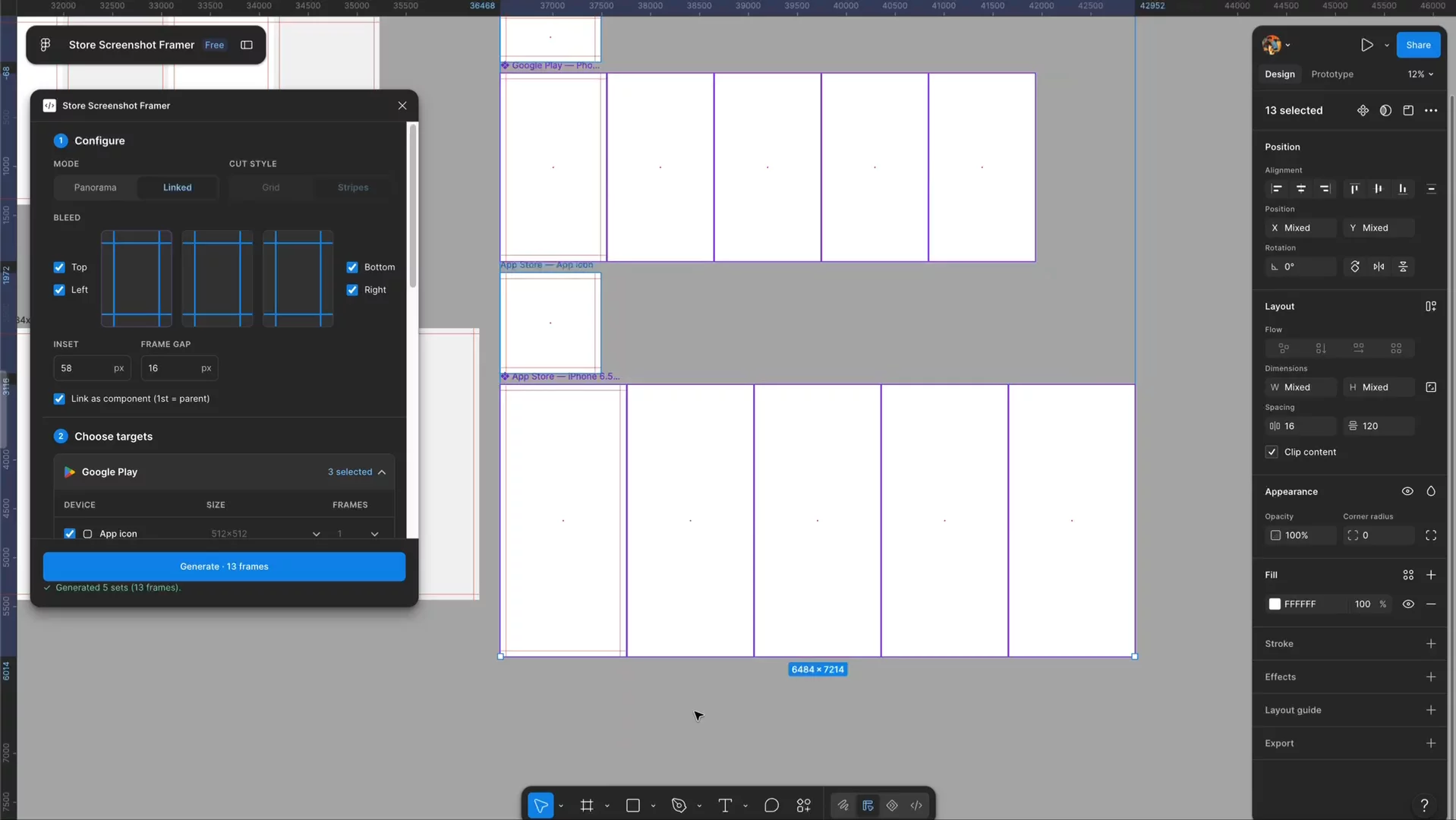Select the Frame tool
The width and height of the screenshot is (1456, 820).
pyautogui.click(x=587, y=805)
